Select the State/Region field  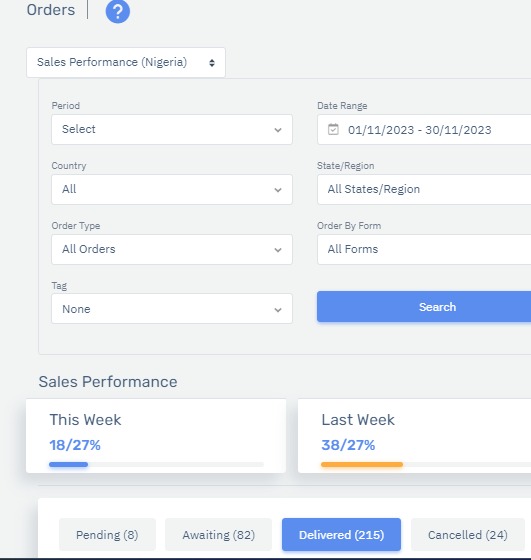click(424, 190)
